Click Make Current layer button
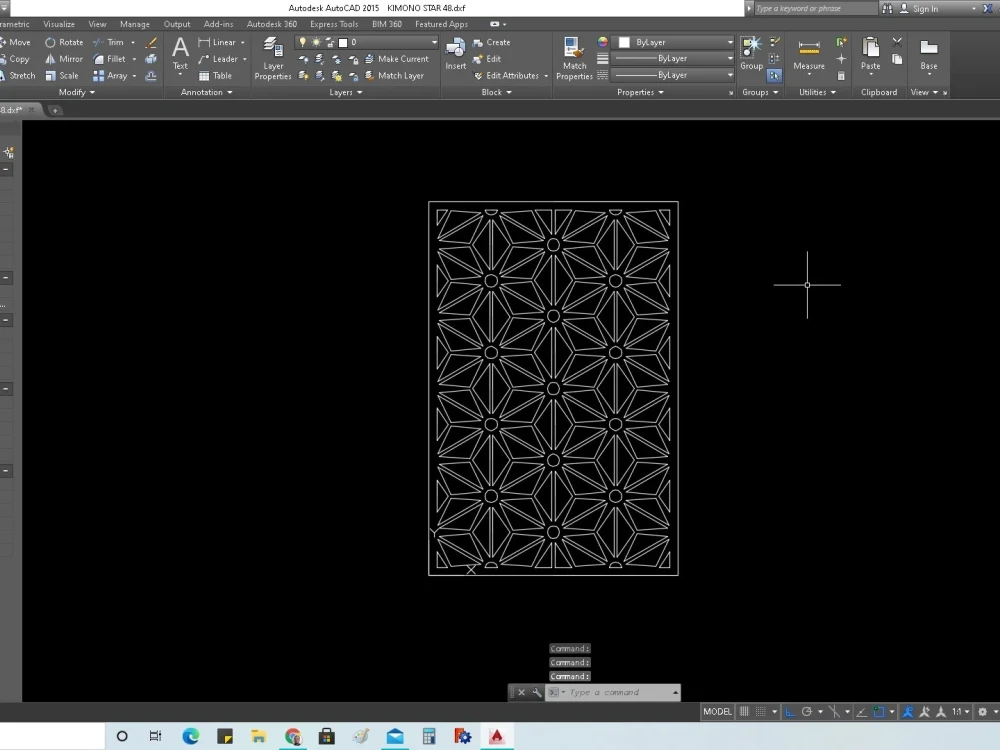 pyautogui.click(x=396, y=59)
